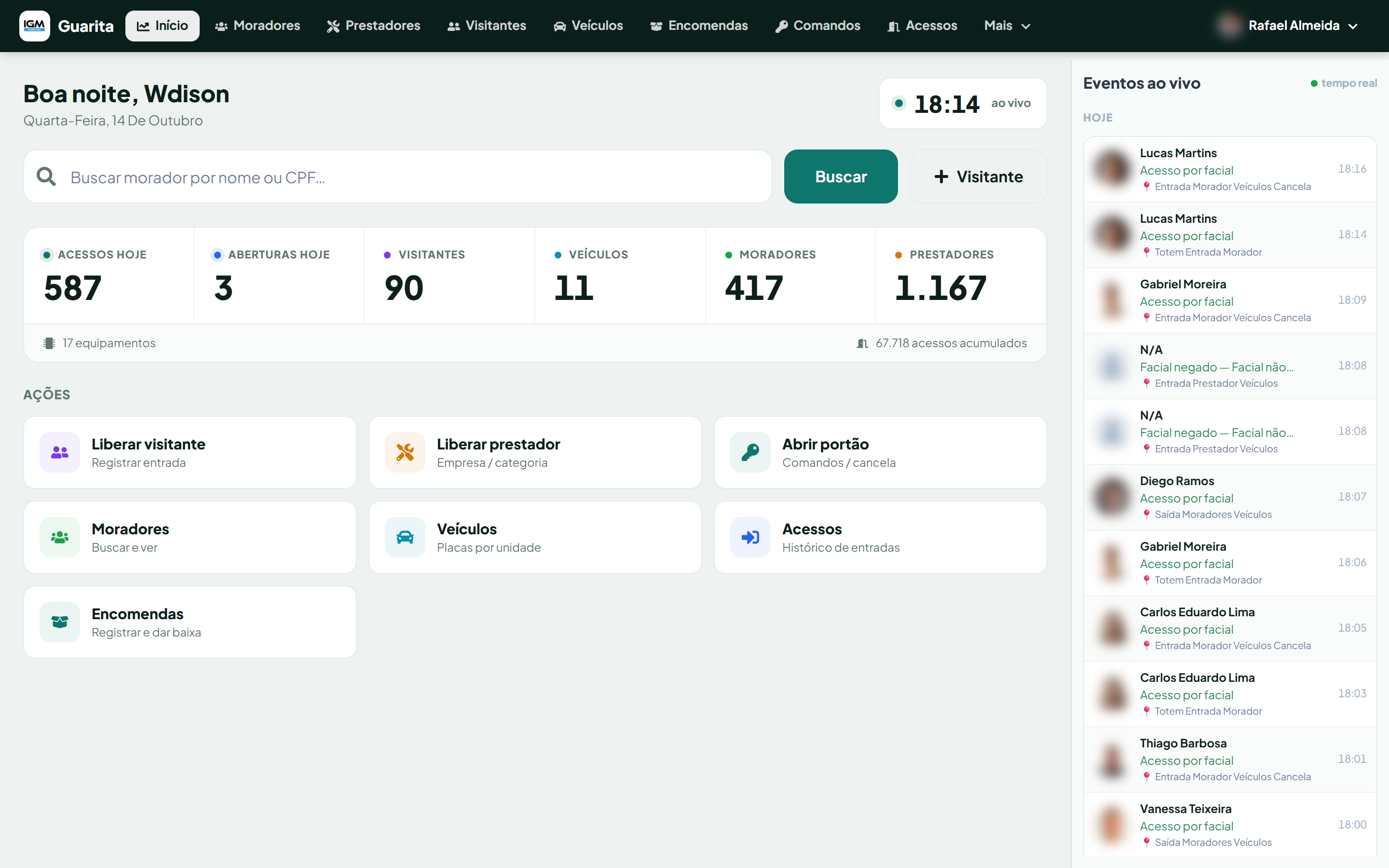Image resolution: width=1389 pixels, height=868 pixels.
Task: Open Rafael Almeida user menu chevron
Action: pyautogui.click(x=1353, y=27)
